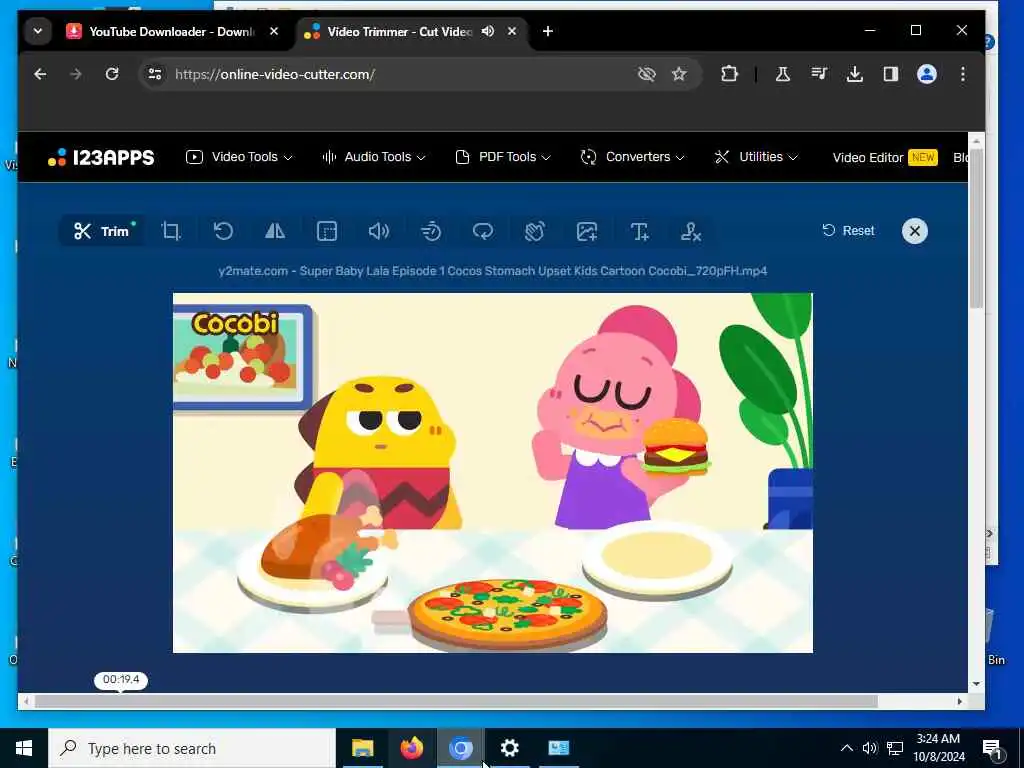Image resolution: width=1024 pixels, height=768 pixels.
Task: Select the Crop tool icon
Action: (x=170, y=231)
